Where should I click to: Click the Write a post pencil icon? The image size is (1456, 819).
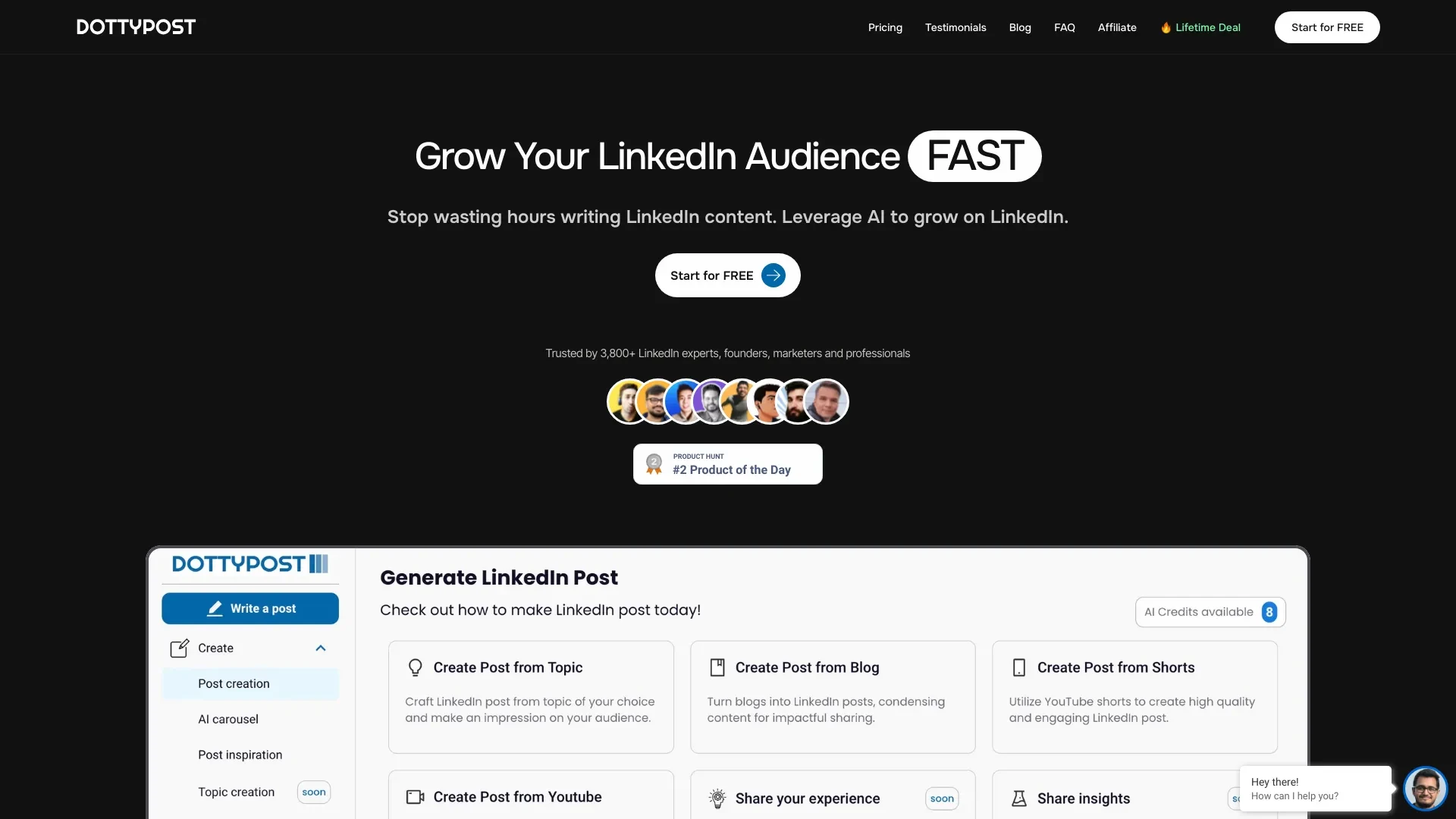[x=214, y=608]
